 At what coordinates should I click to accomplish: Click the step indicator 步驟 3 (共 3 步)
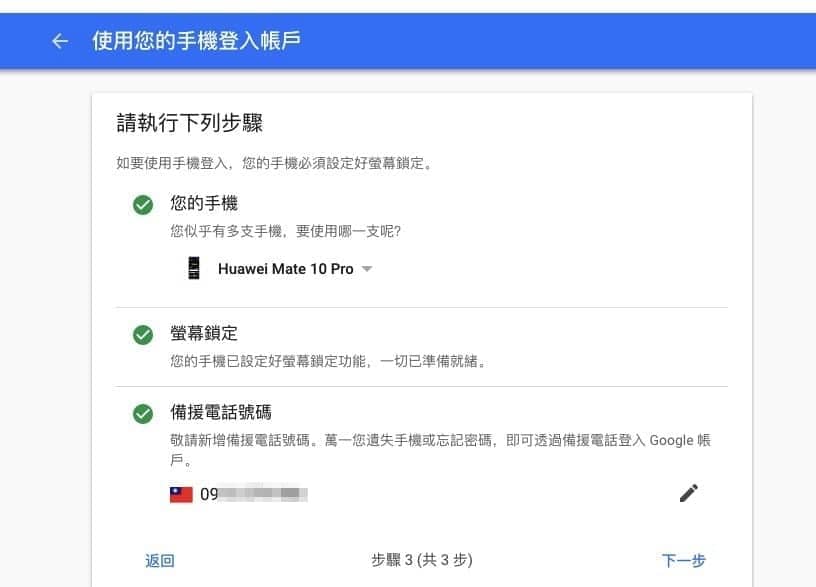[422, 560]
